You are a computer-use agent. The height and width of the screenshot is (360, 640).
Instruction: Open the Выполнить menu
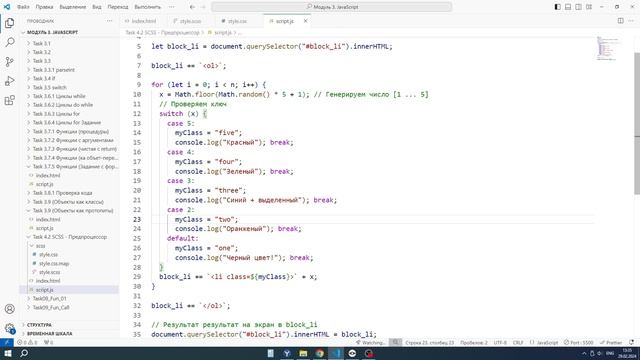point(147,7)
